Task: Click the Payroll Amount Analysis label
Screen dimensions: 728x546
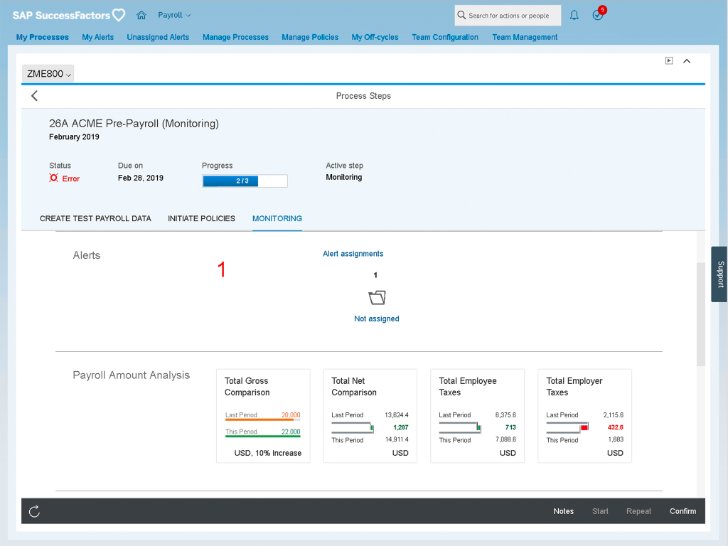Action: point(131,375)
